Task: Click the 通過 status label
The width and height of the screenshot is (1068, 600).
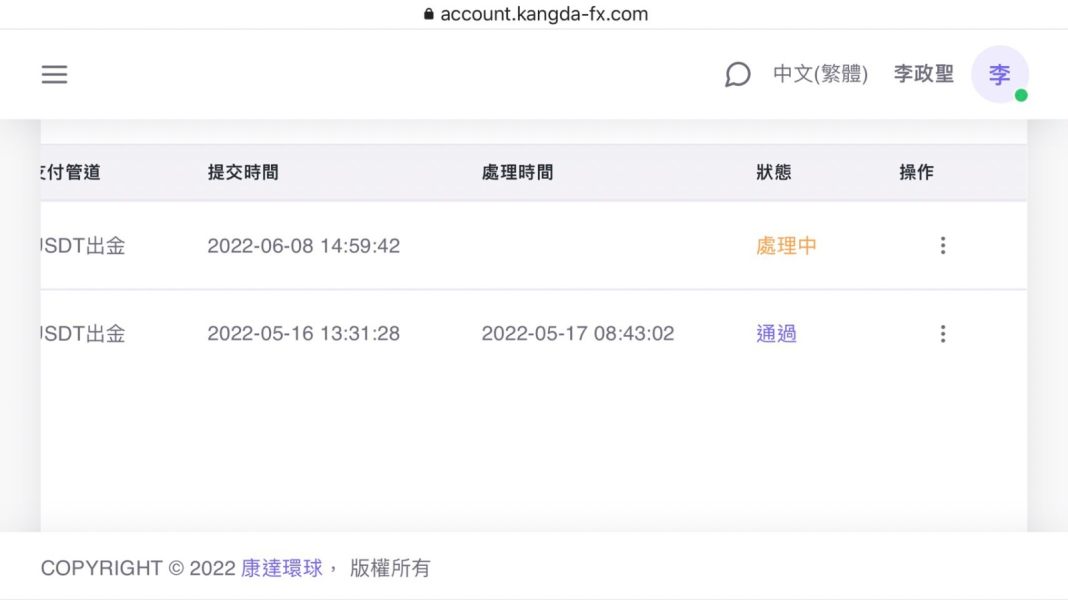Action: pos(776,333)
